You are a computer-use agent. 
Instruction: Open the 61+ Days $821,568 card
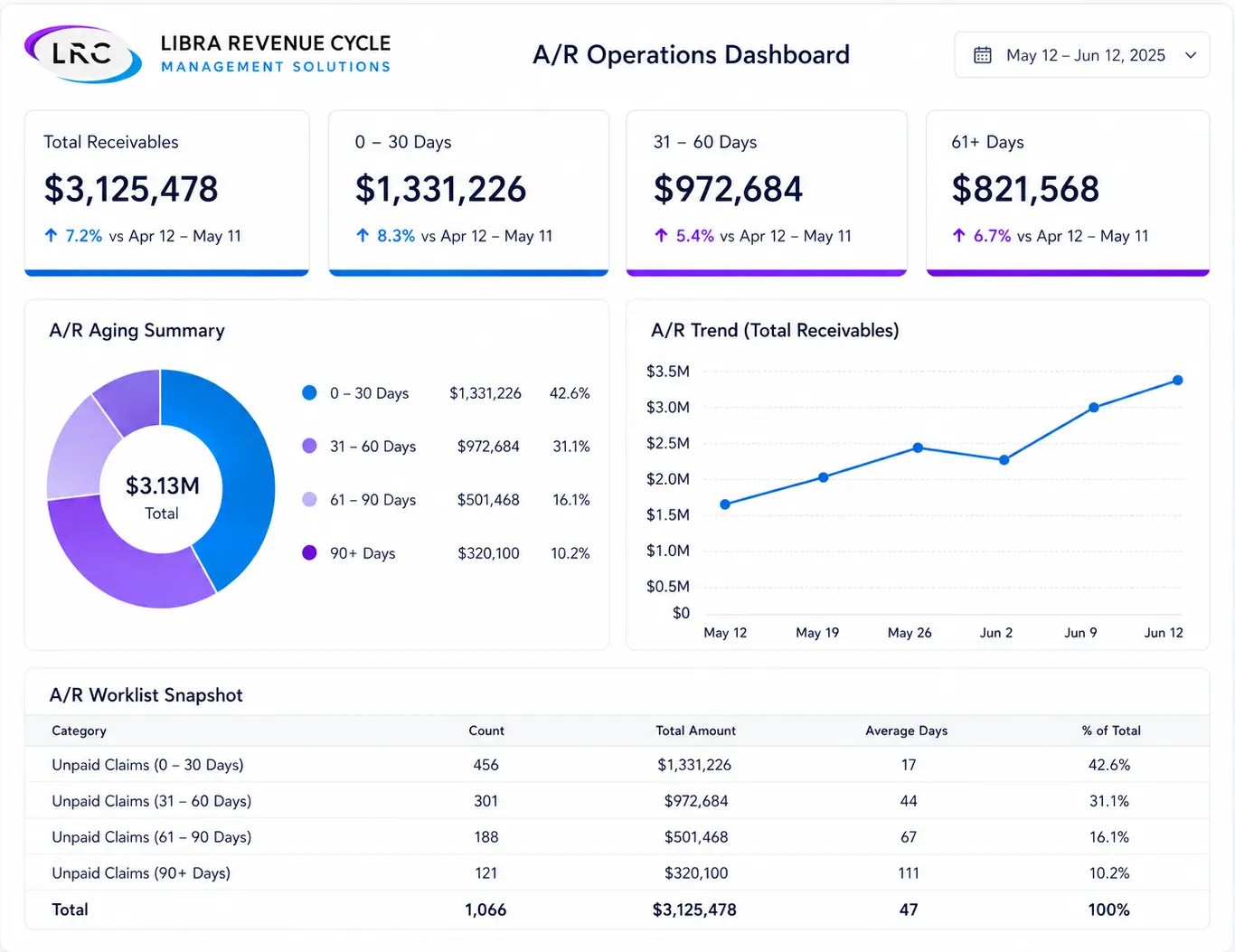coord(1068,193)
